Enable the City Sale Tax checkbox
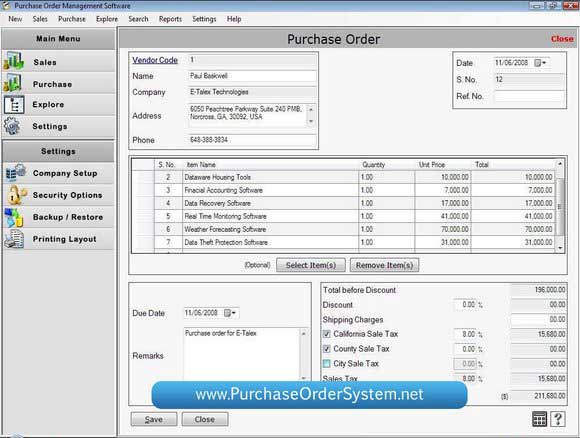 tap(327, 364)
